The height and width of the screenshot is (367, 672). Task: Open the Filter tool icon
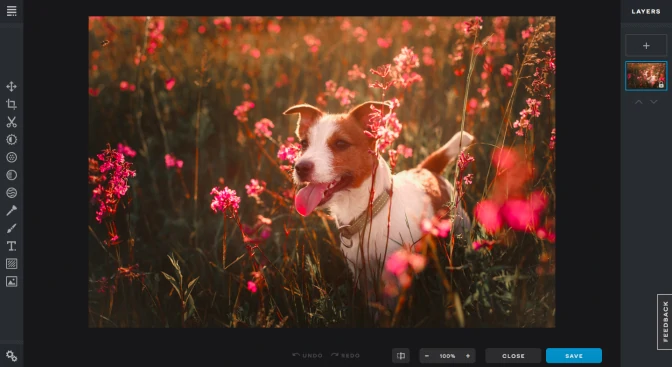12,157
